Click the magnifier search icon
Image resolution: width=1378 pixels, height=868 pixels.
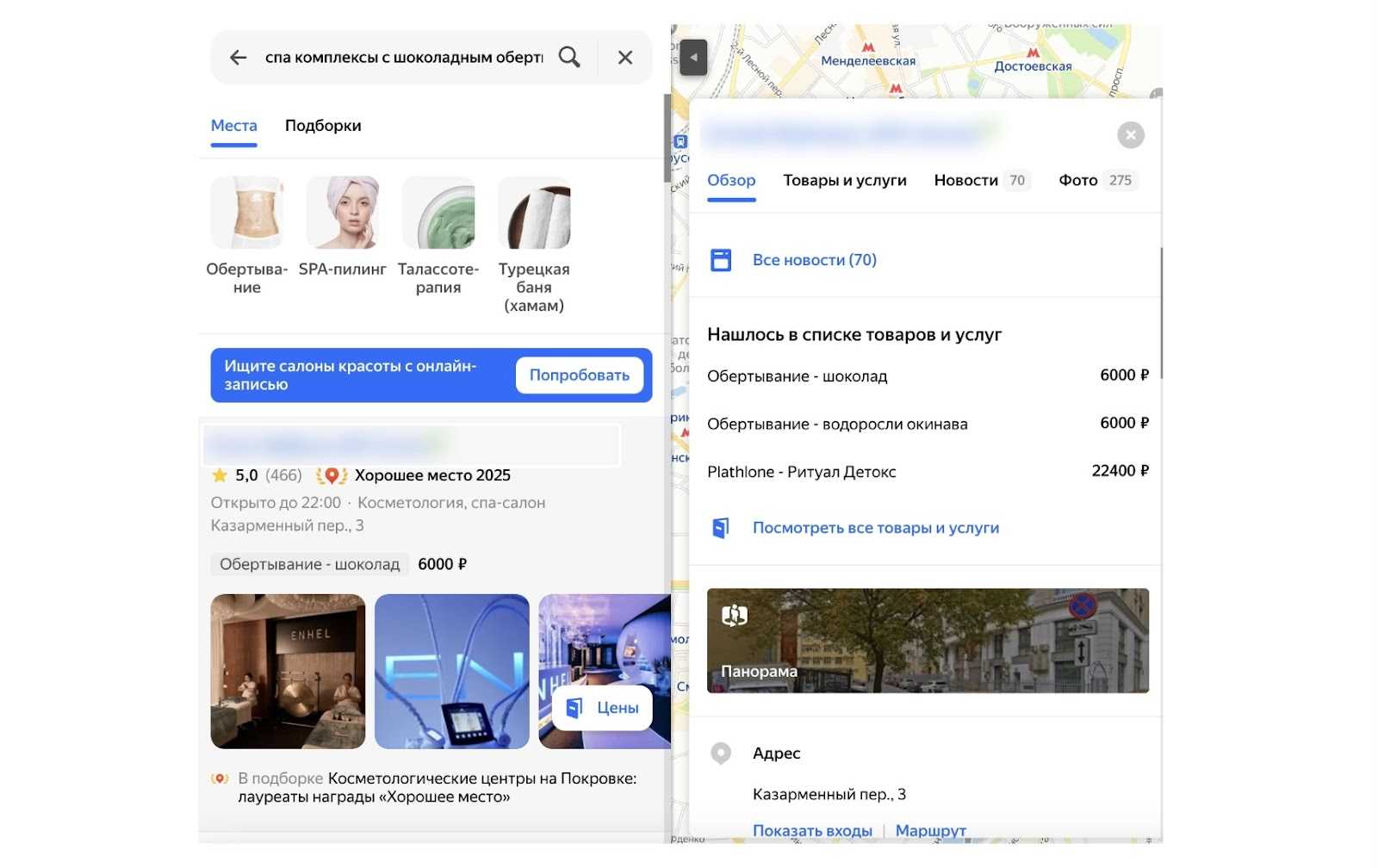[569, 57]
